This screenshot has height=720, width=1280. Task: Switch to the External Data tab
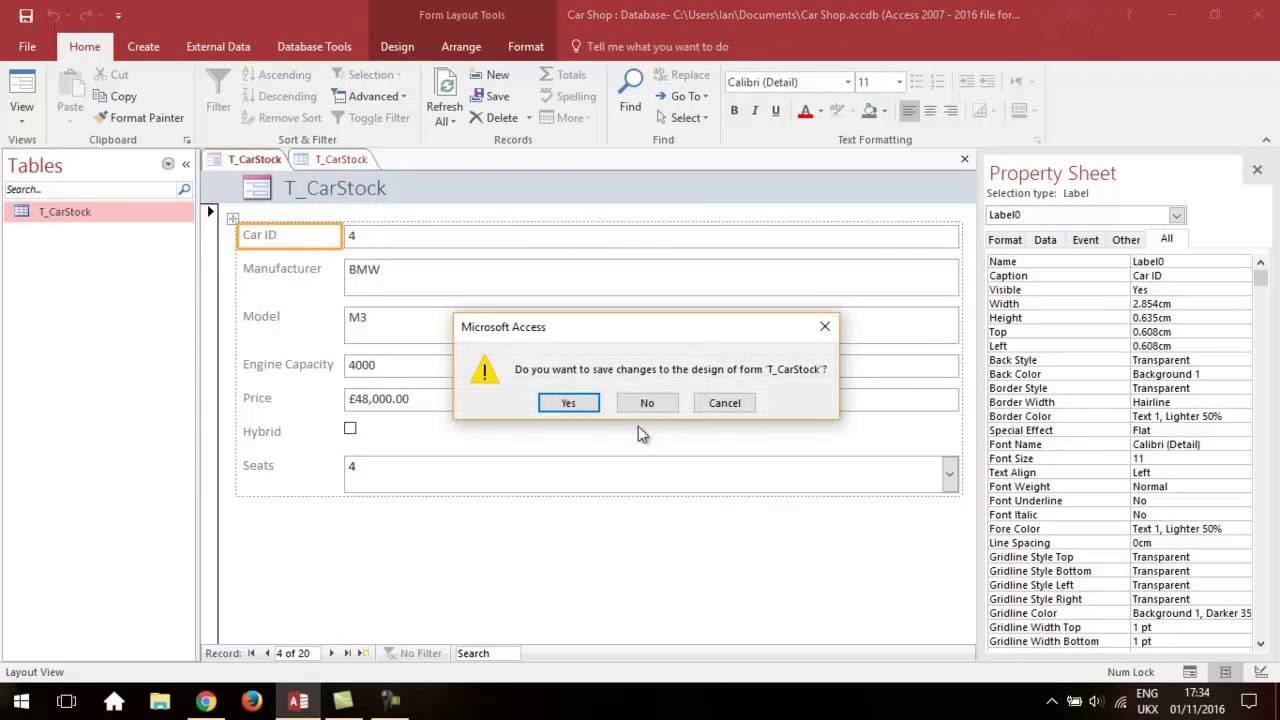coord(218,46)
